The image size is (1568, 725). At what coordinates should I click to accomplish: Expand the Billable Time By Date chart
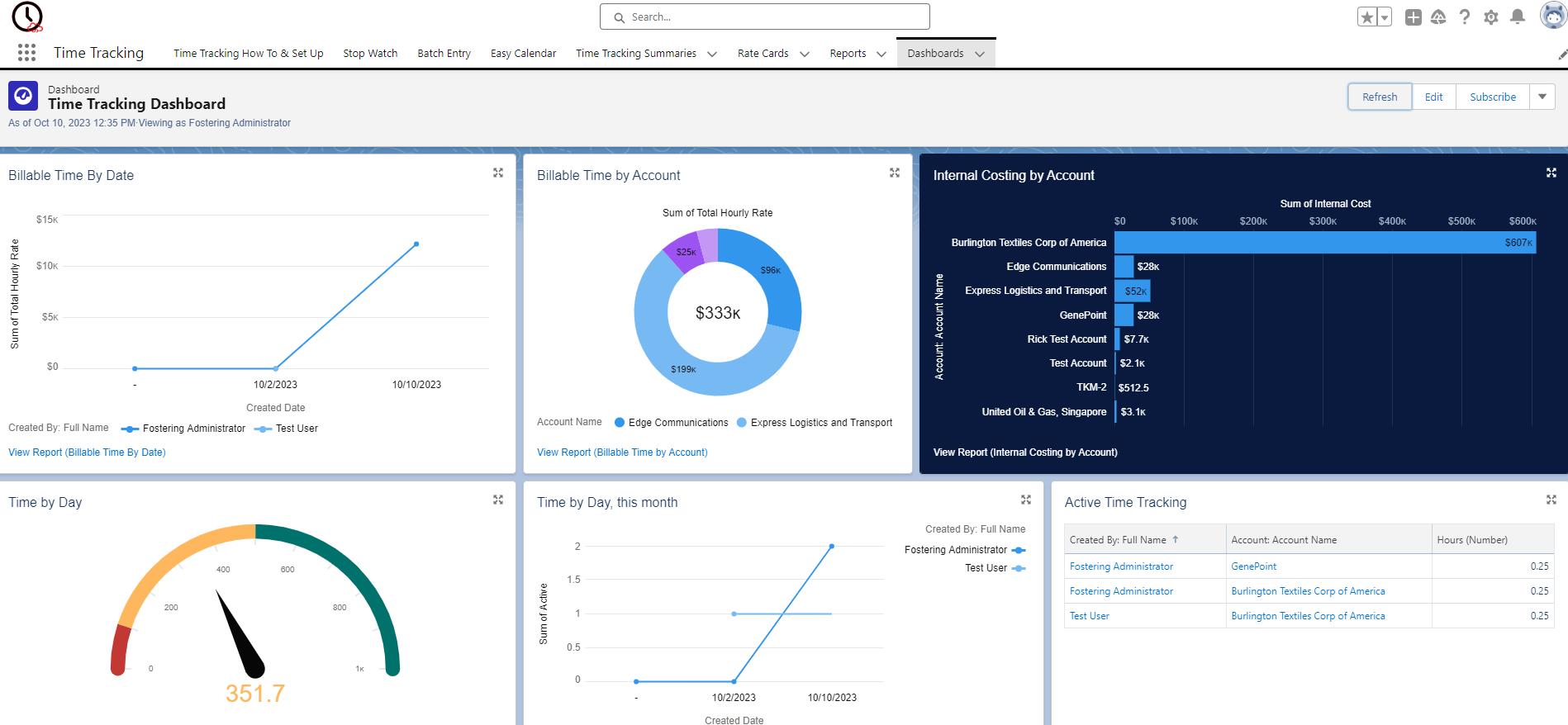pyautogui.click(x=498, y=173)
